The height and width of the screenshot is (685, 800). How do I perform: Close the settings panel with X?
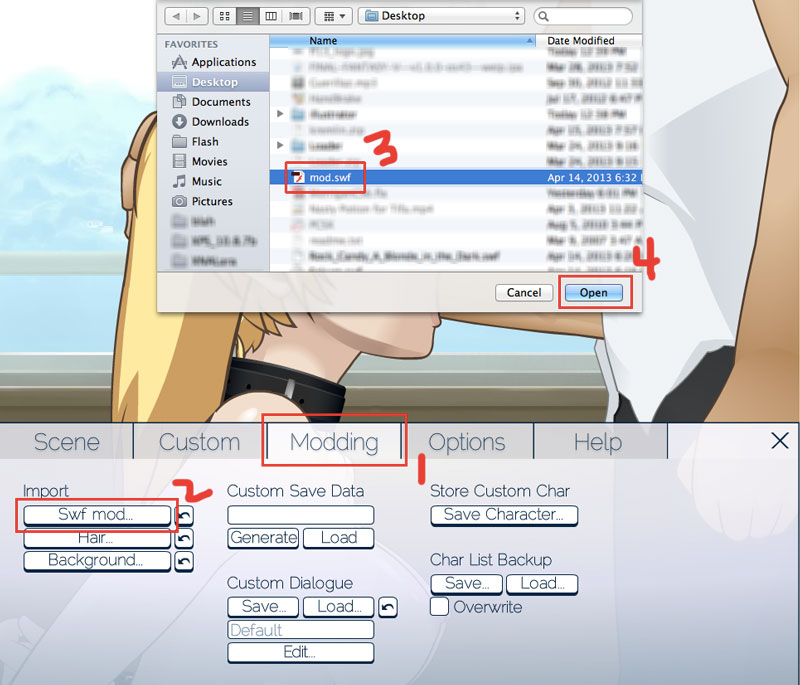pos(780,441)
